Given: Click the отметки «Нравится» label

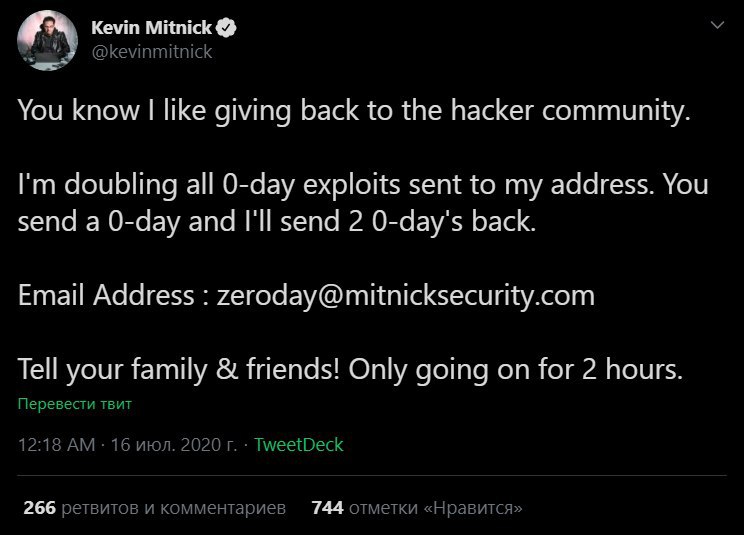Looking at the screenshot, I should point(436,508).
